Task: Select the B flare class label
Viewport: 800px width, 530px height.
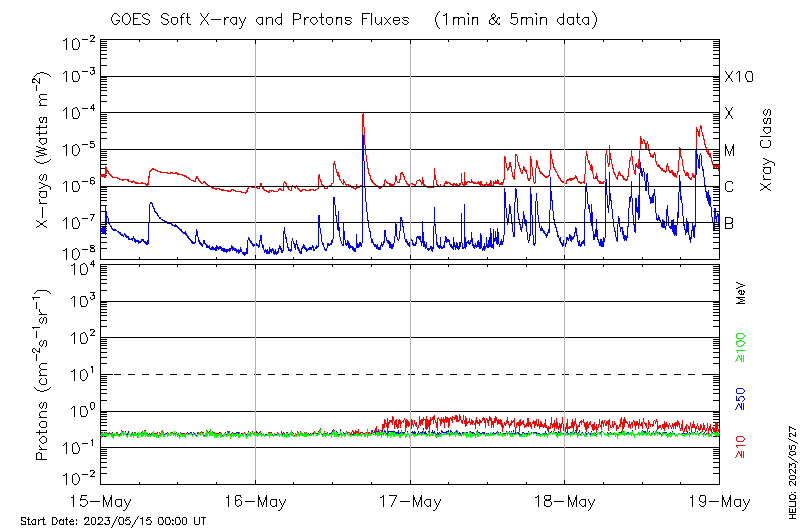Action: coord(729,223)
